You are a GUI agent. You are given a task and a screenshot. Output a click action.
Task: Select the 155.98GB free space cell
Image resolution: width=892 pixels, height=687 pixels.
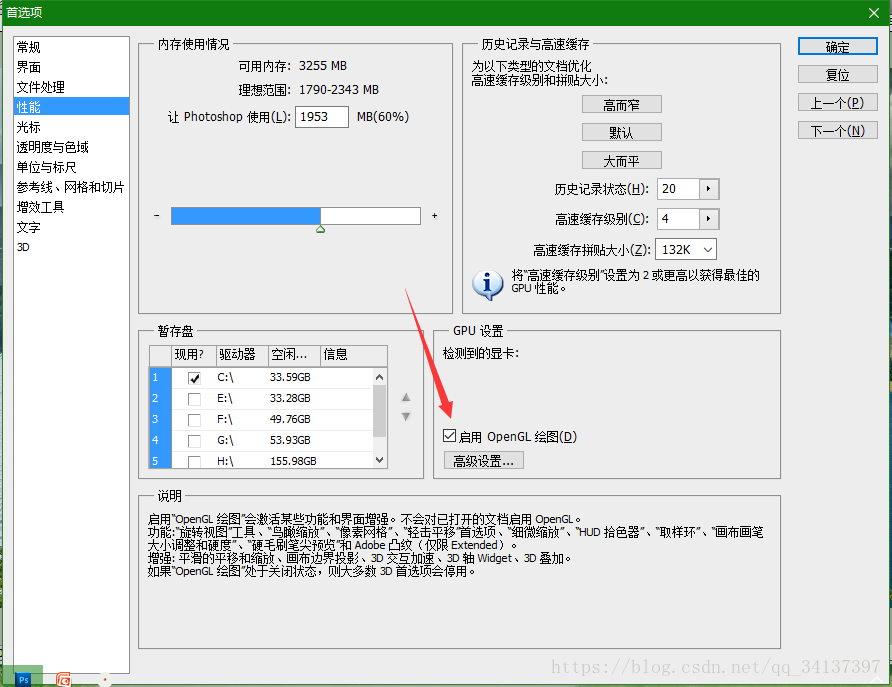(x=293, y=461)
